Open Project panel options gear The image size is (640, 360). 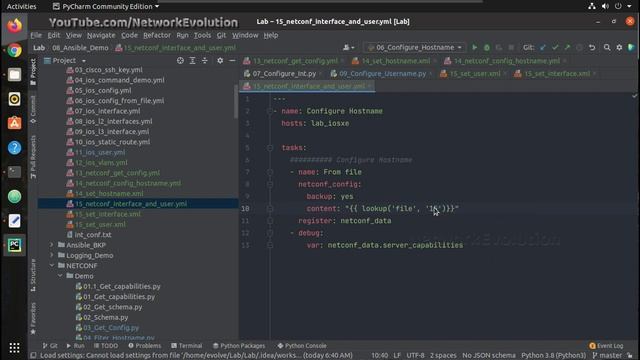[220, 60]
